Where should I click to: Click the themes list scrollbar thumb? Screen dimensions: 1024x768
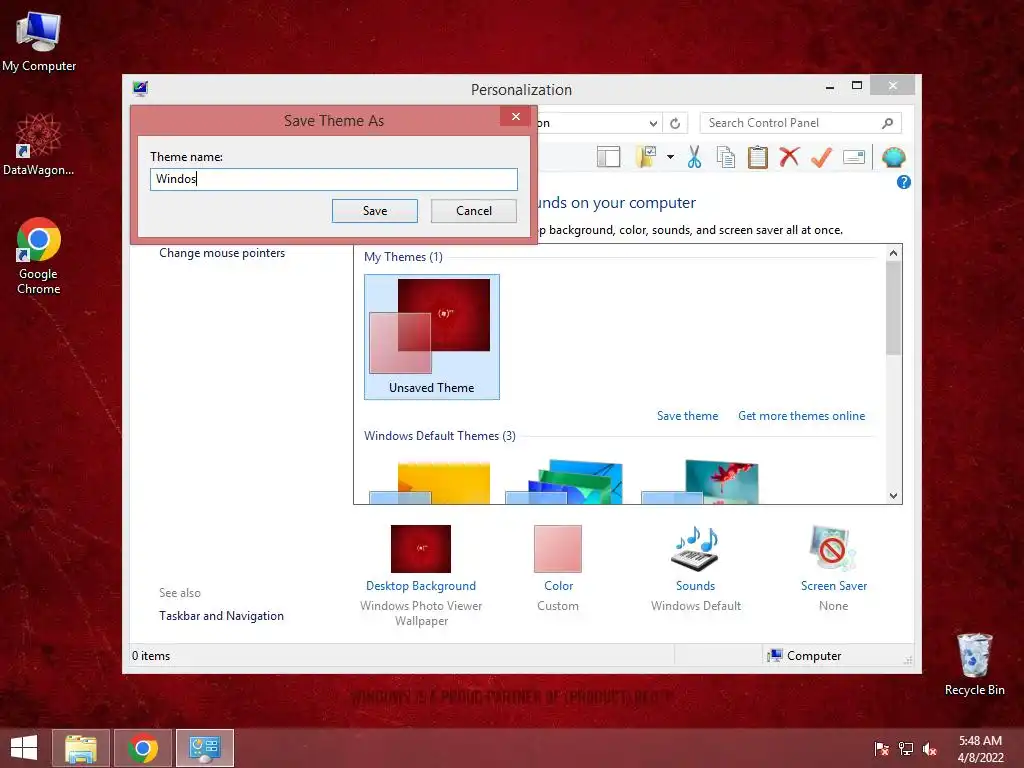(x=893, y=308)
